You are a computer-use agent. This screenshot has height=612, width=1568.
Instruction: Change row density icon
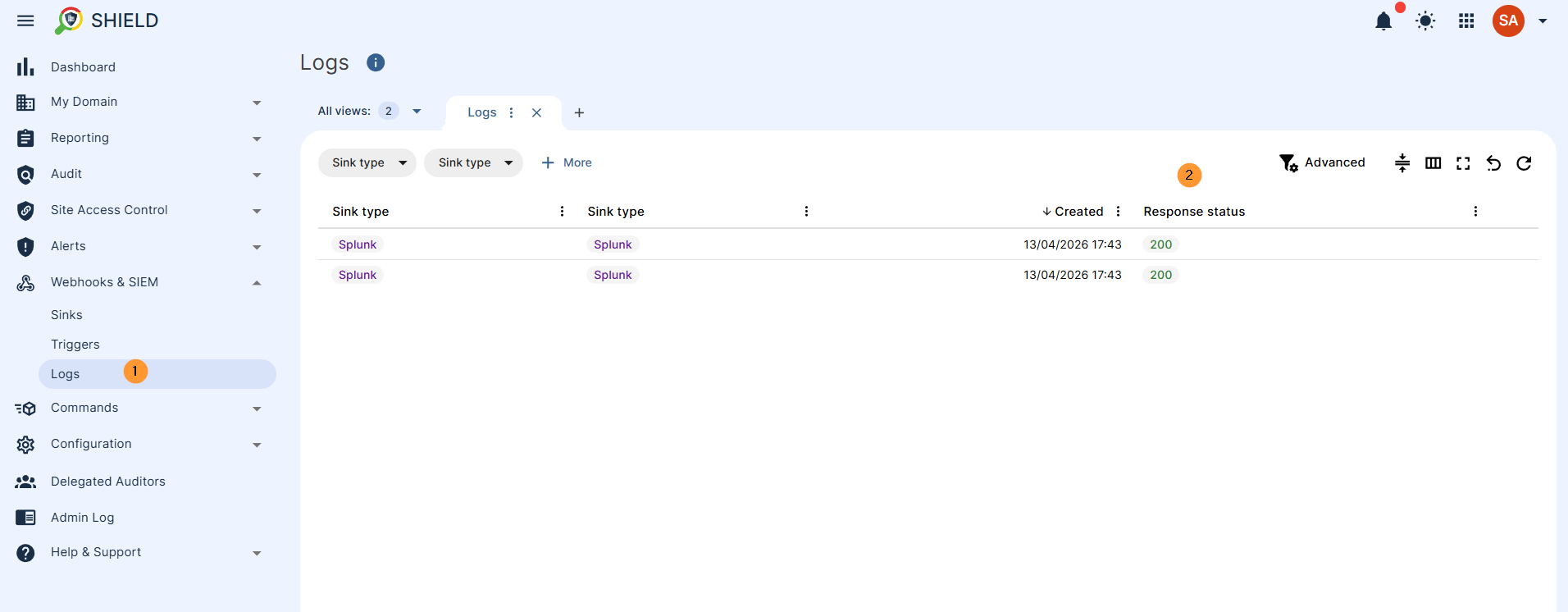point(1402,163)
